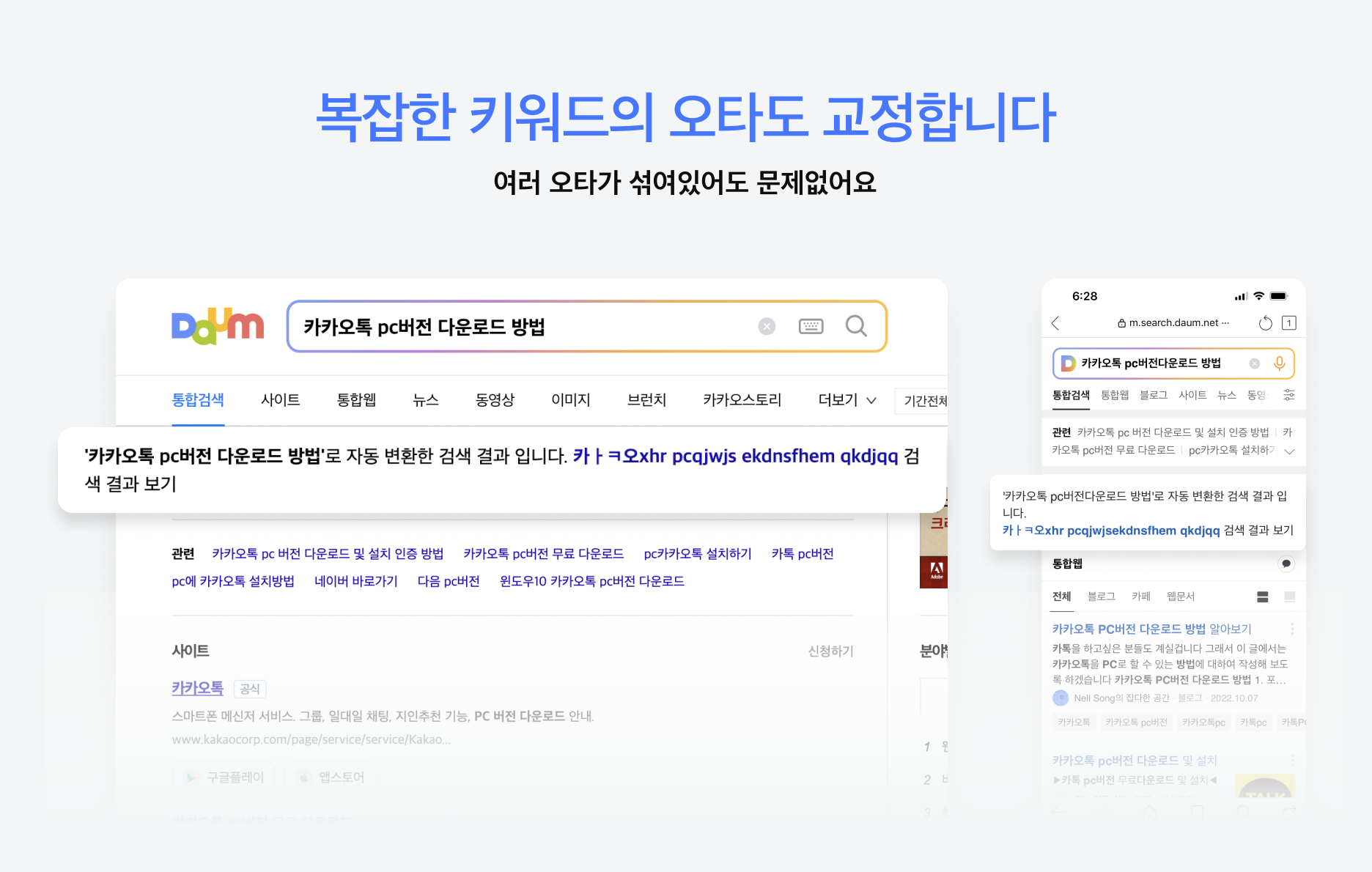Tap the 카톡pc tag chip
Viewport: 1372px width, 872px height.
(x=1253, y=723)
